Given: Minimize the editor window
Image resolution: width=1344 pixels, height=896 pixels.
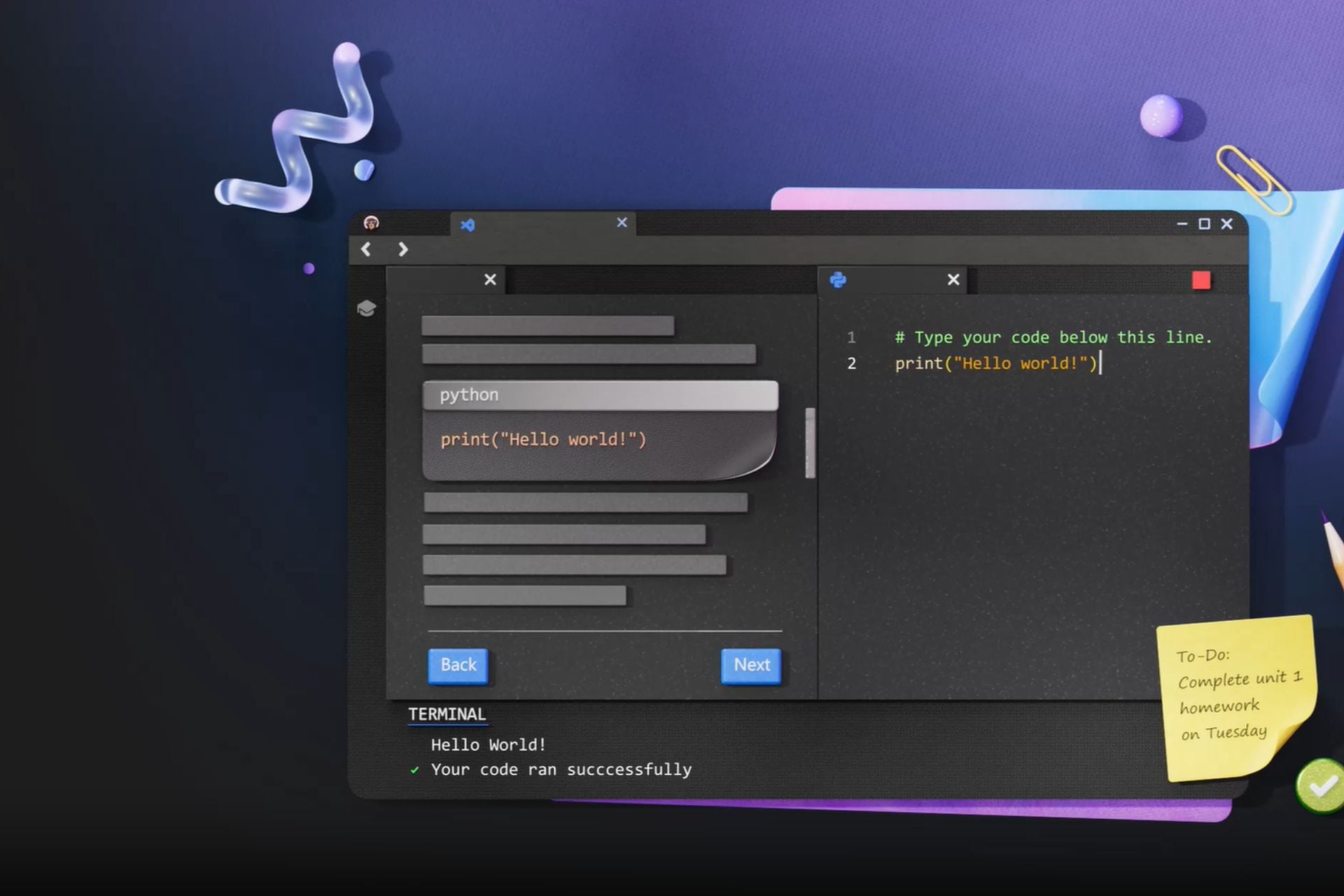Looking at the screenshot, I should 1182,224.
